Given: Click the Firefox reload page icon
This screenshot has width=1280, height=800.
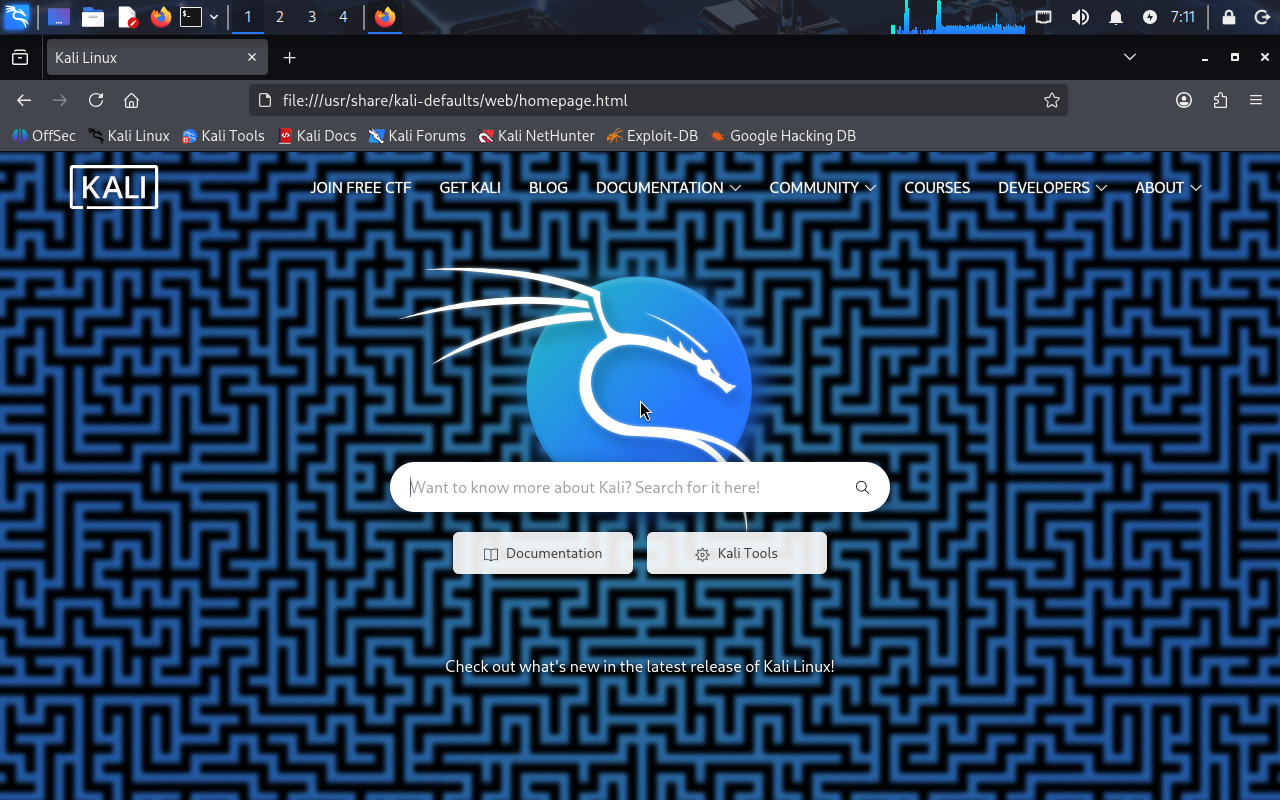Looking at the screenshot, I should pyautogui.click(x=96, y=100).
